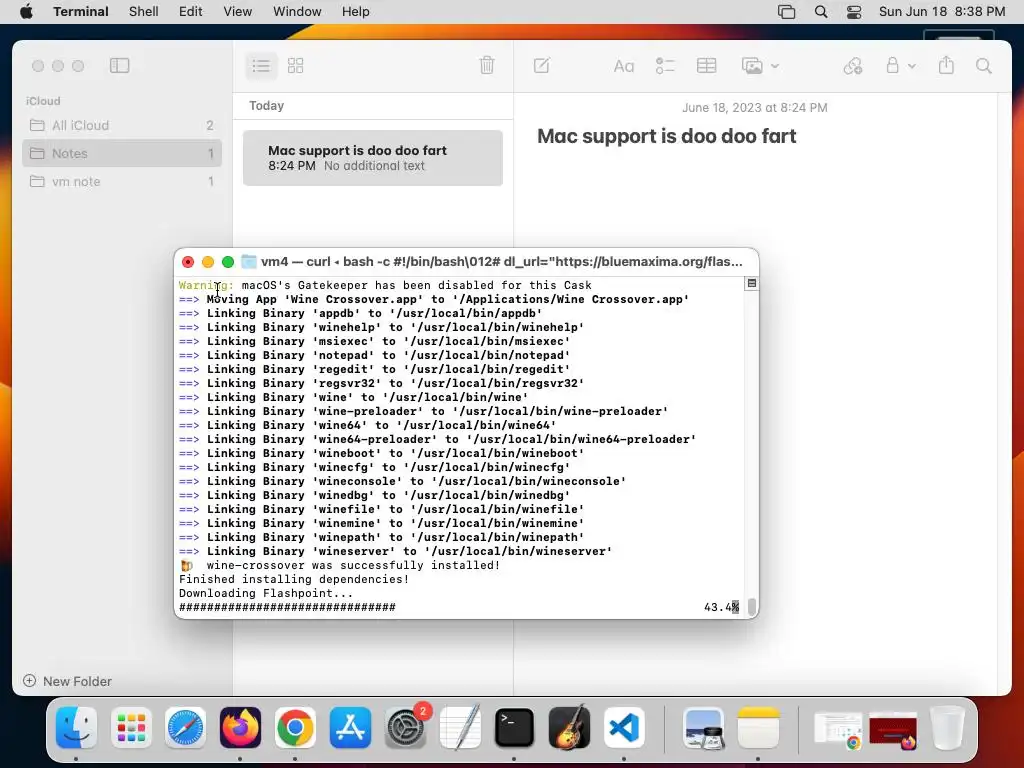Click the wine-crossover successfully installed line
Image resolution: width=1024 pixels, height=768 pixels.
pyautogui.click(x=340, y=566)
